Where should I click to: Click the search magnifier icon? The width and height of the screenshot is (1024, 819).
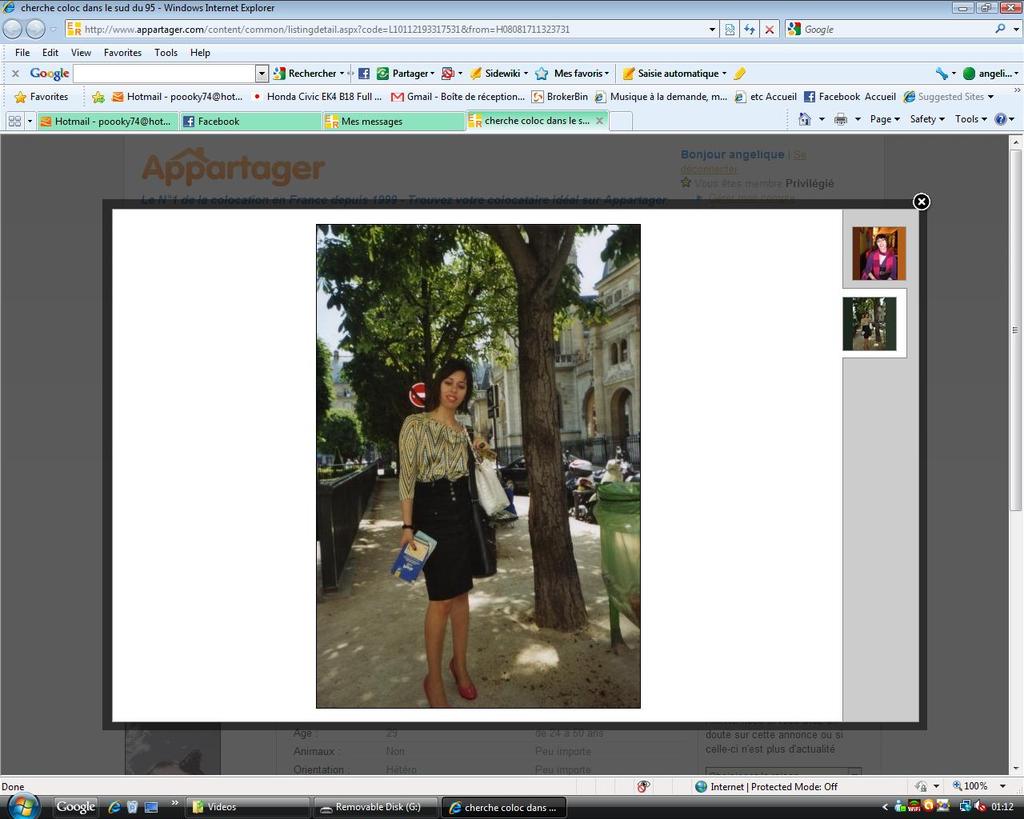pyautogui.click(x=1000, y=29)
